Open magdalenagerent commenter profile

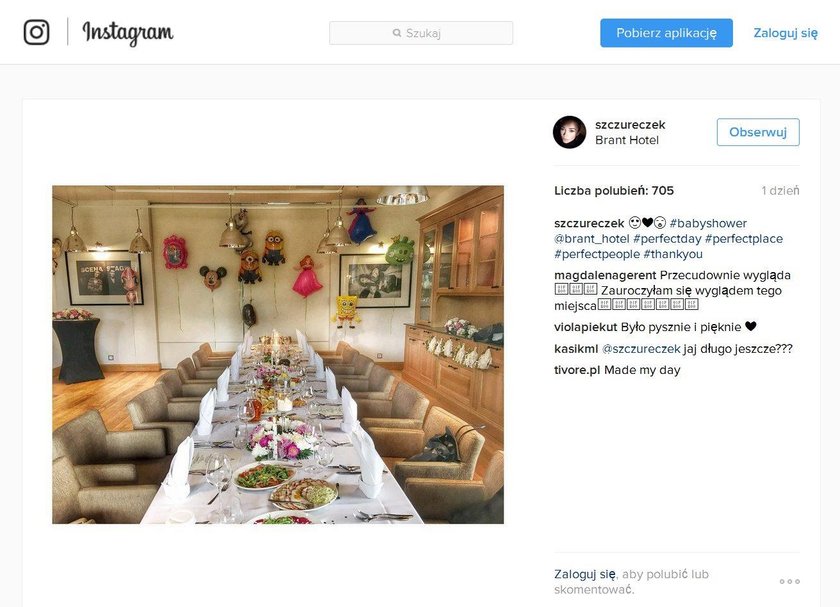(605, 275)
